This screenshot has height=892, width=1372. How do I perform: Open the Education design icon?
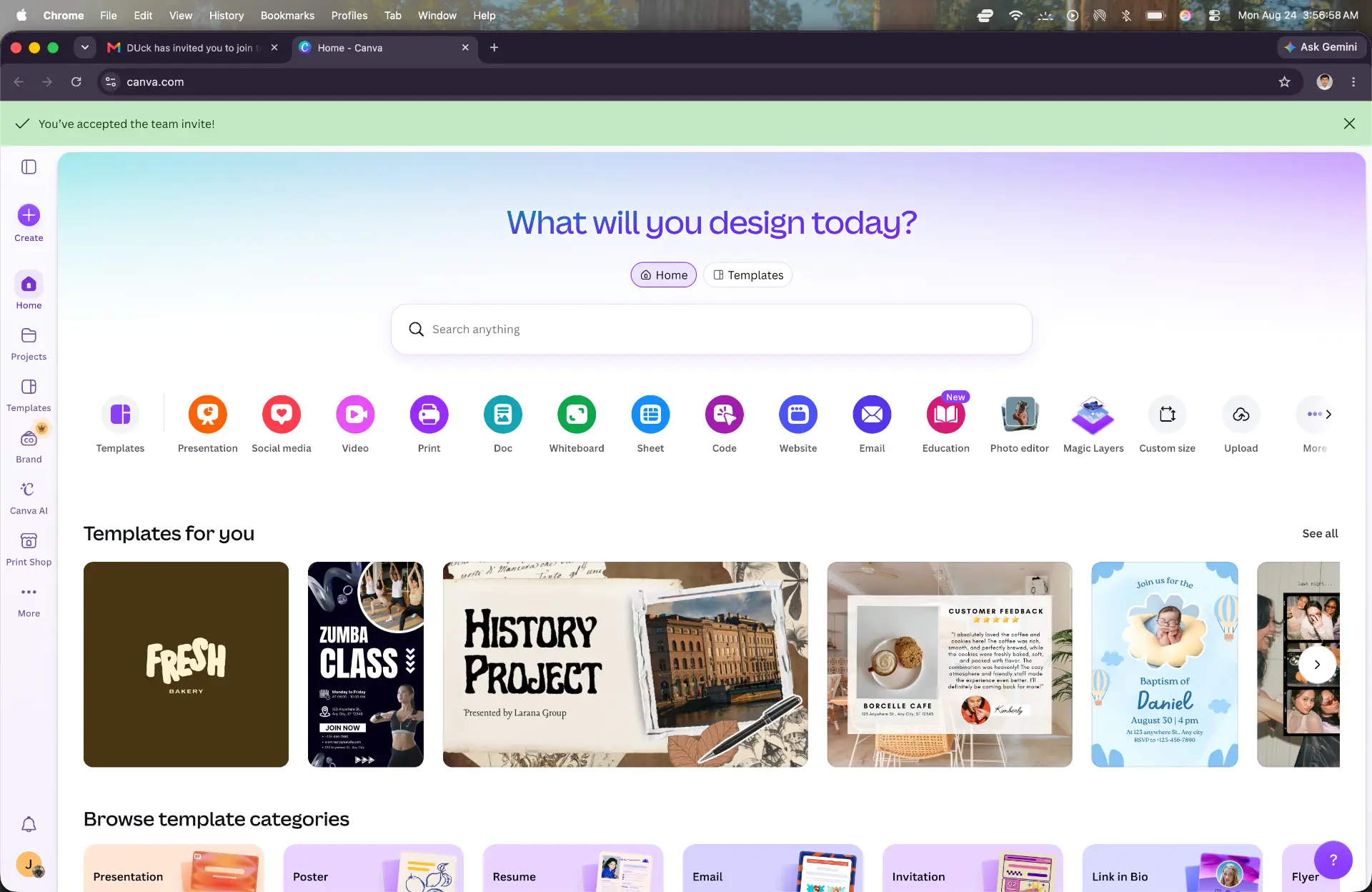pyautogui.click(x=946, y=414)
